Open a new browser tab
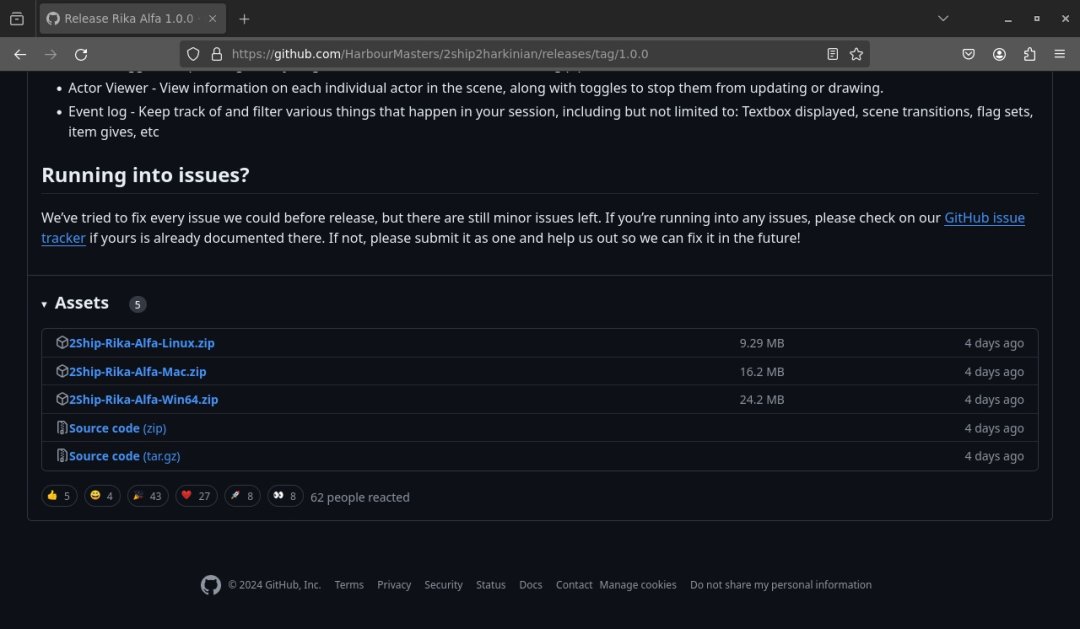This screenshot has width=1080, height=629. point(244,18)
